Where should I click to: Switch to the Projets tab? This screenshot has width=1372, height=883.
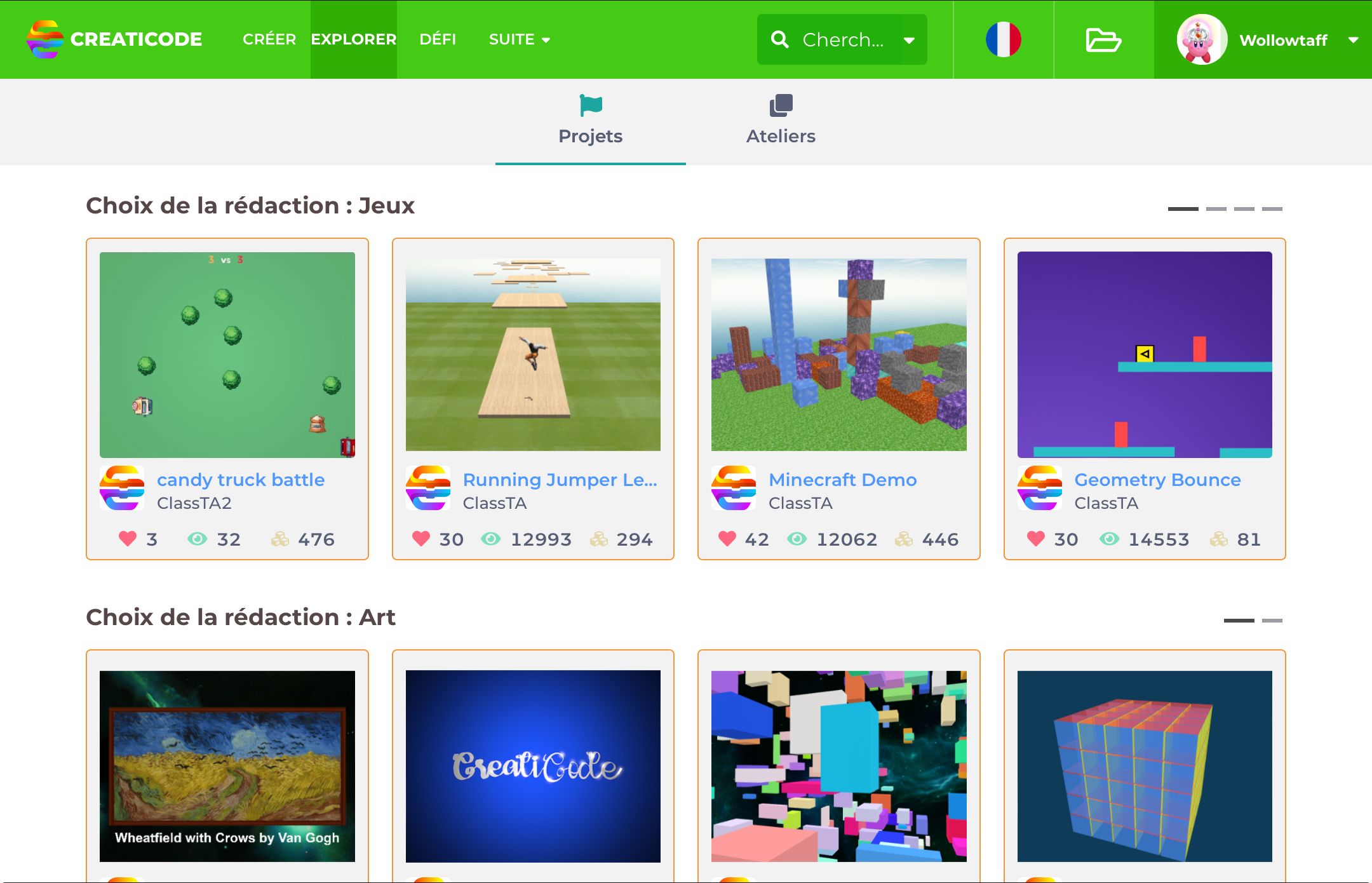(x=591, y=122)
